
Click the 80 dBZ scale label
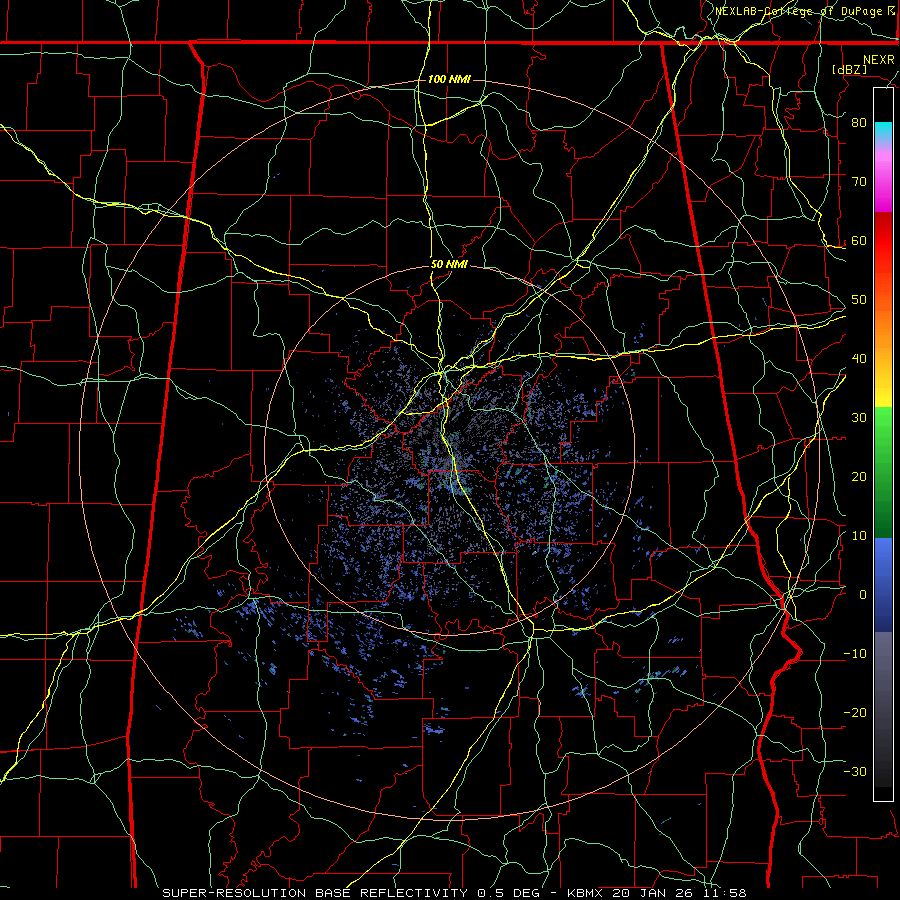(859, 122)
